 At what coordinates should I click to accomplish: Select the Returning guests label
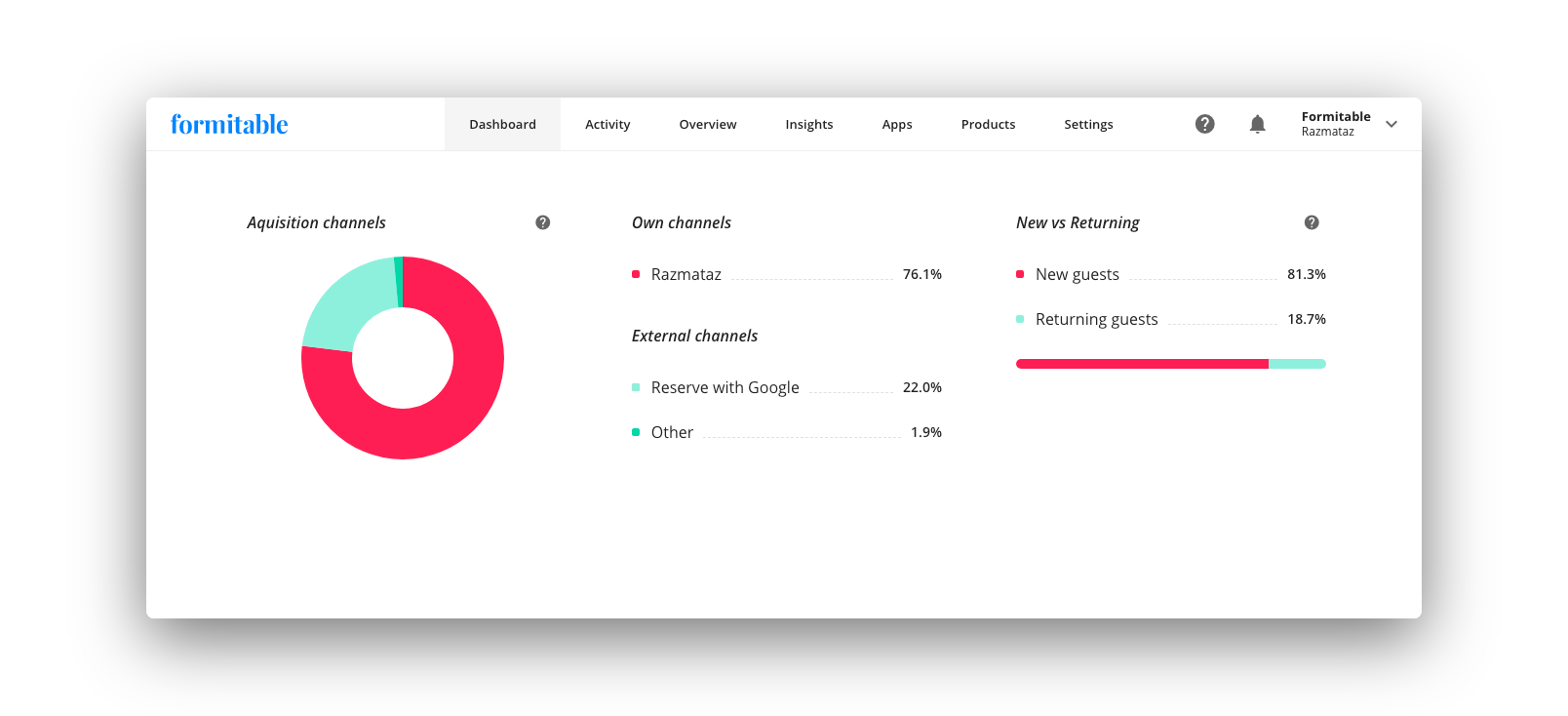coord(1097,319)
